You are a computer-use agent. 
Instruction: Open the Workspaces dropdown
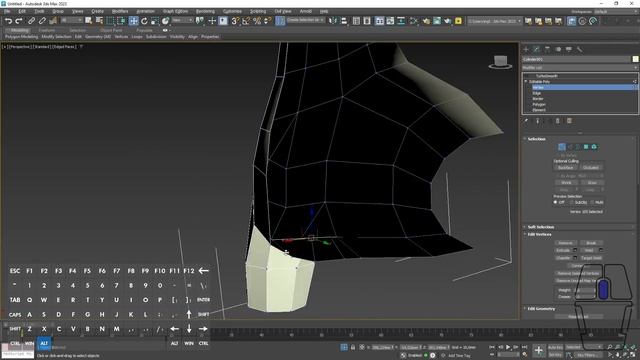coord(616,12)
